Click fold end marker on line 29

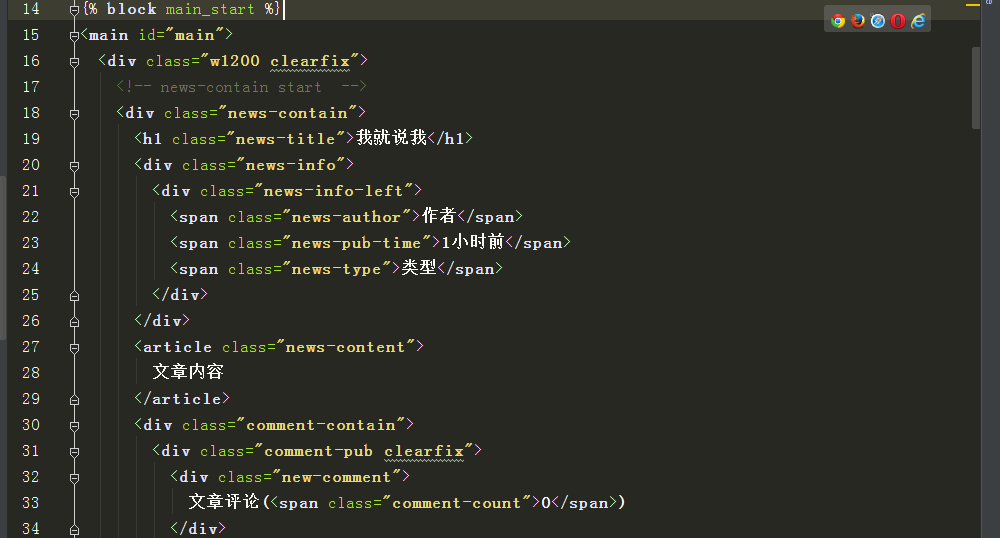pyautogui.click(x=74, y=400)
